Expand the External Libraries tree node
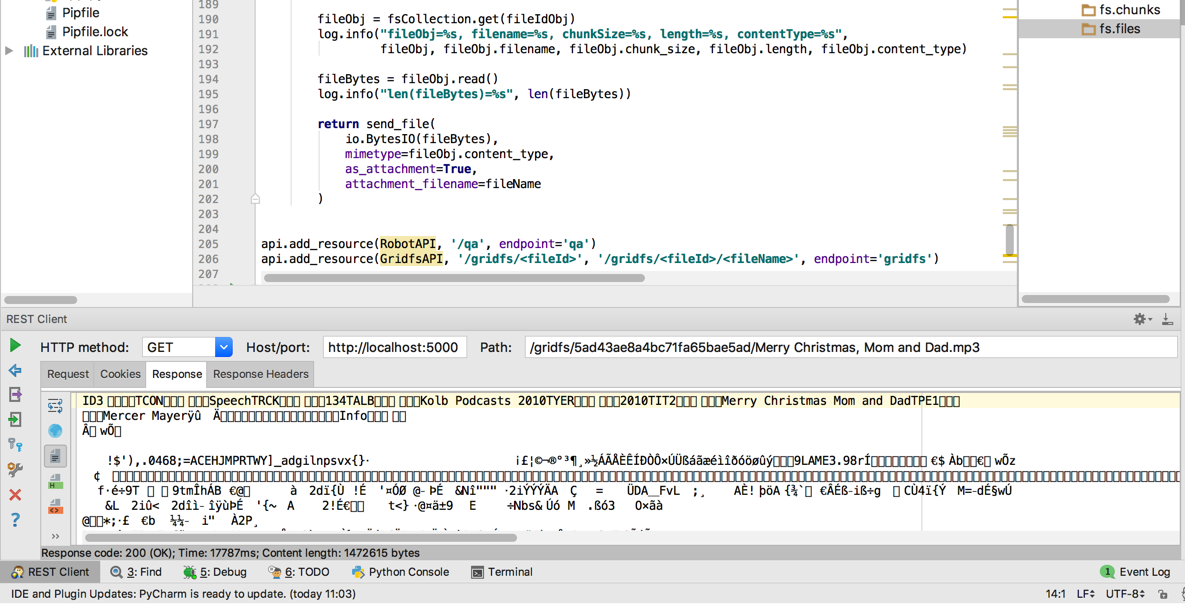The image size is (1185, 604). (x=9, y=51)
